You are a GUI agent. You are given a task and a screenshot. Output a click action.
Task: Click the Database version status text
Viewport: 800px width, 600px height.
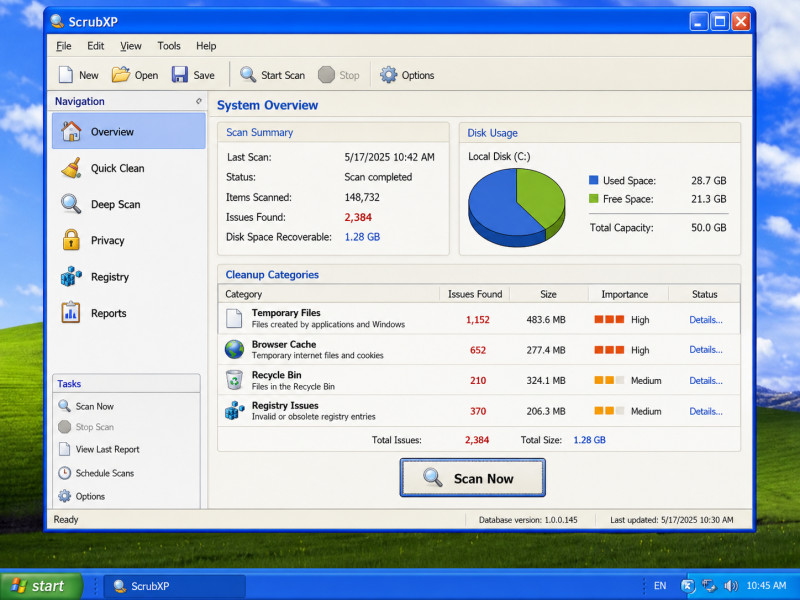pyautogui.click(x=528, y=520)
